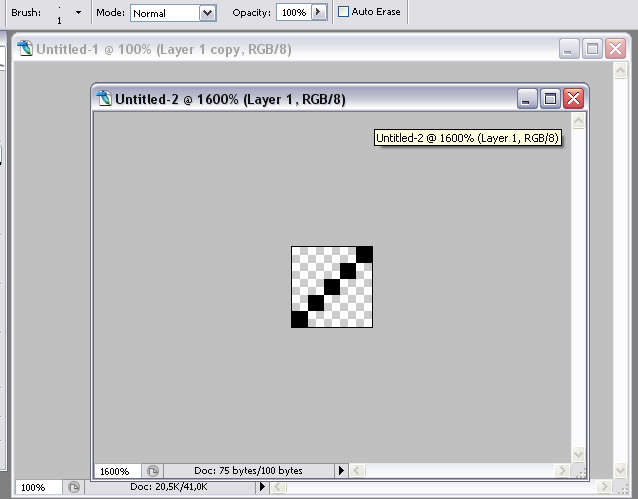Click the 100% zoom field in Untitled-1
This screenshot has width=638, height=499.
pos(38,487)
